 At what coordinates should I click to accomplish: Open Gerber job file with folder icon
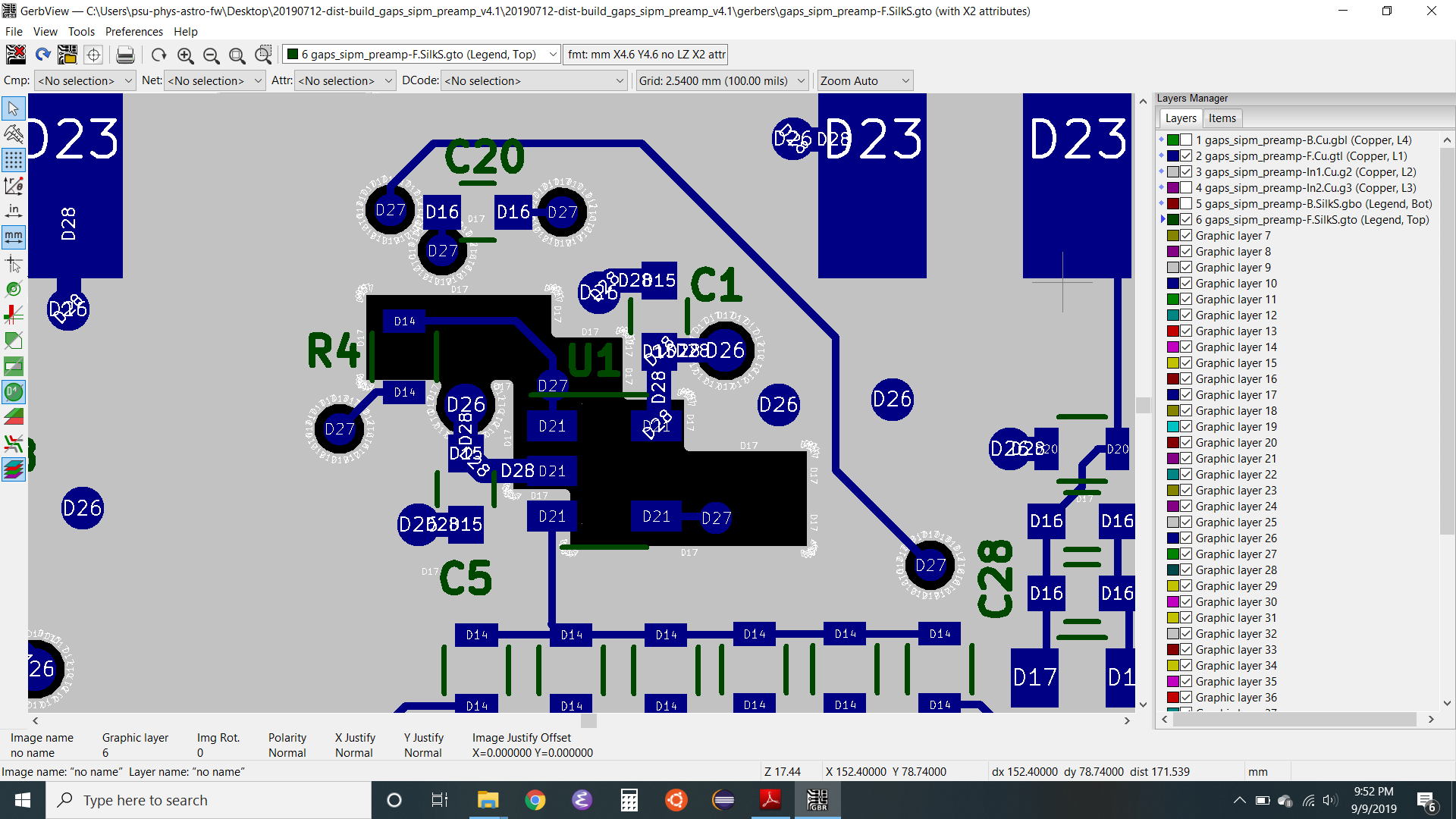click(67, 55)
